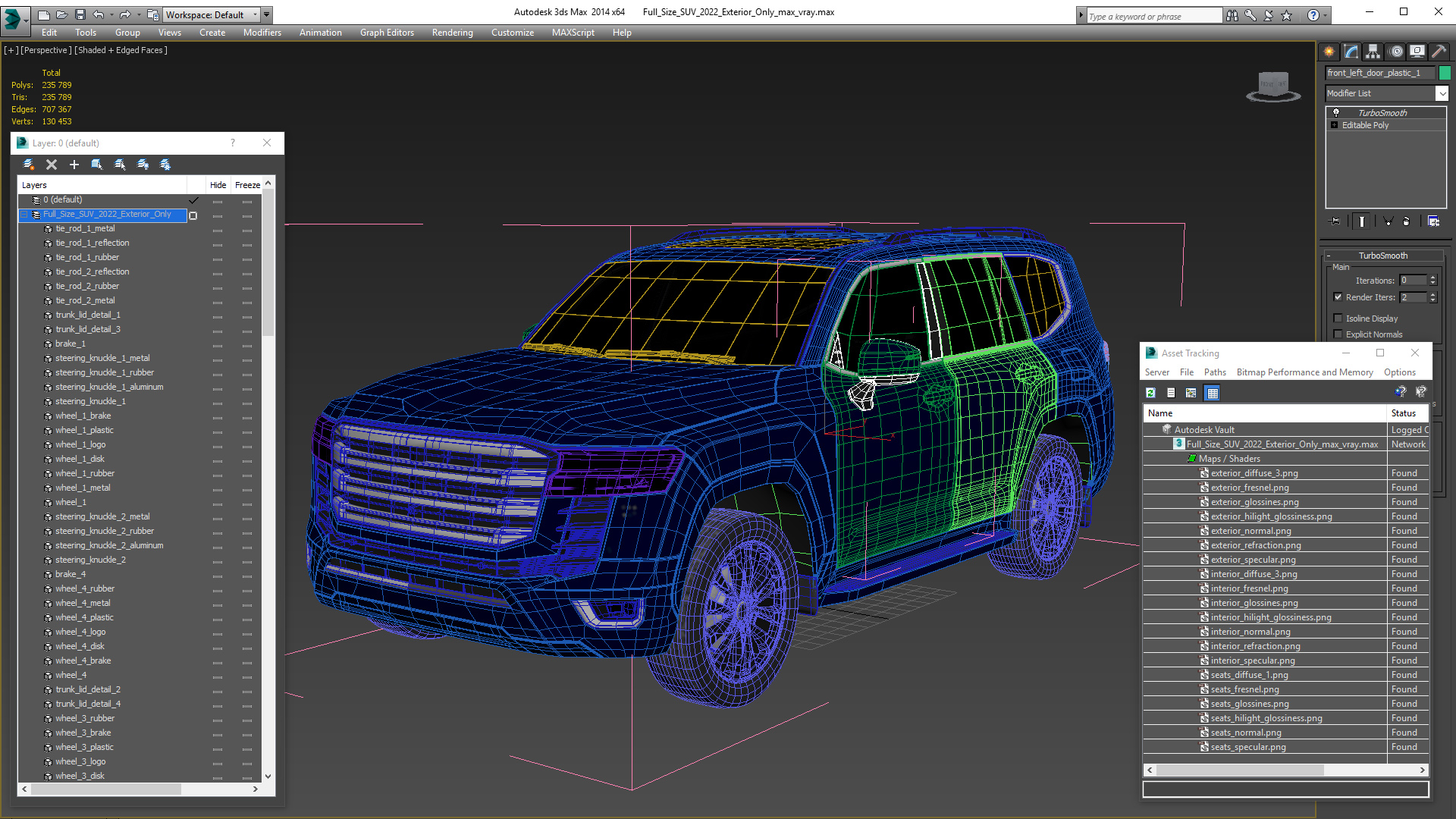Open the Modify command panel tab
The width and height of the screenshot is (1456, 819).
pyautogui.click(x=1351, y=52)
